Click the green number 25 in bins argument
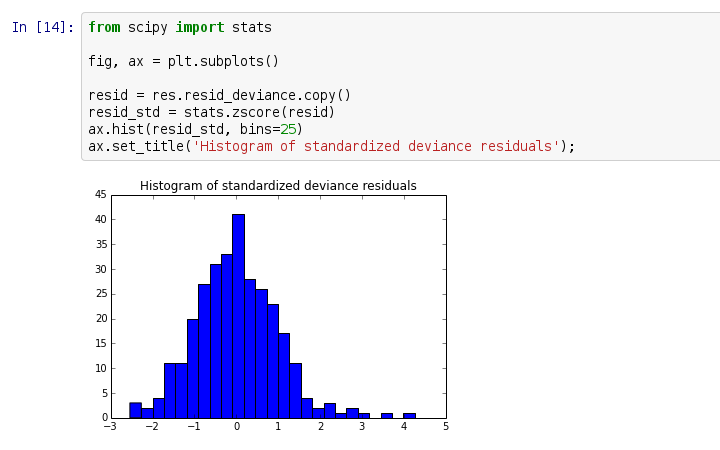Image resolution: width=720 pixels, height=450 pixels. point(287,129)
